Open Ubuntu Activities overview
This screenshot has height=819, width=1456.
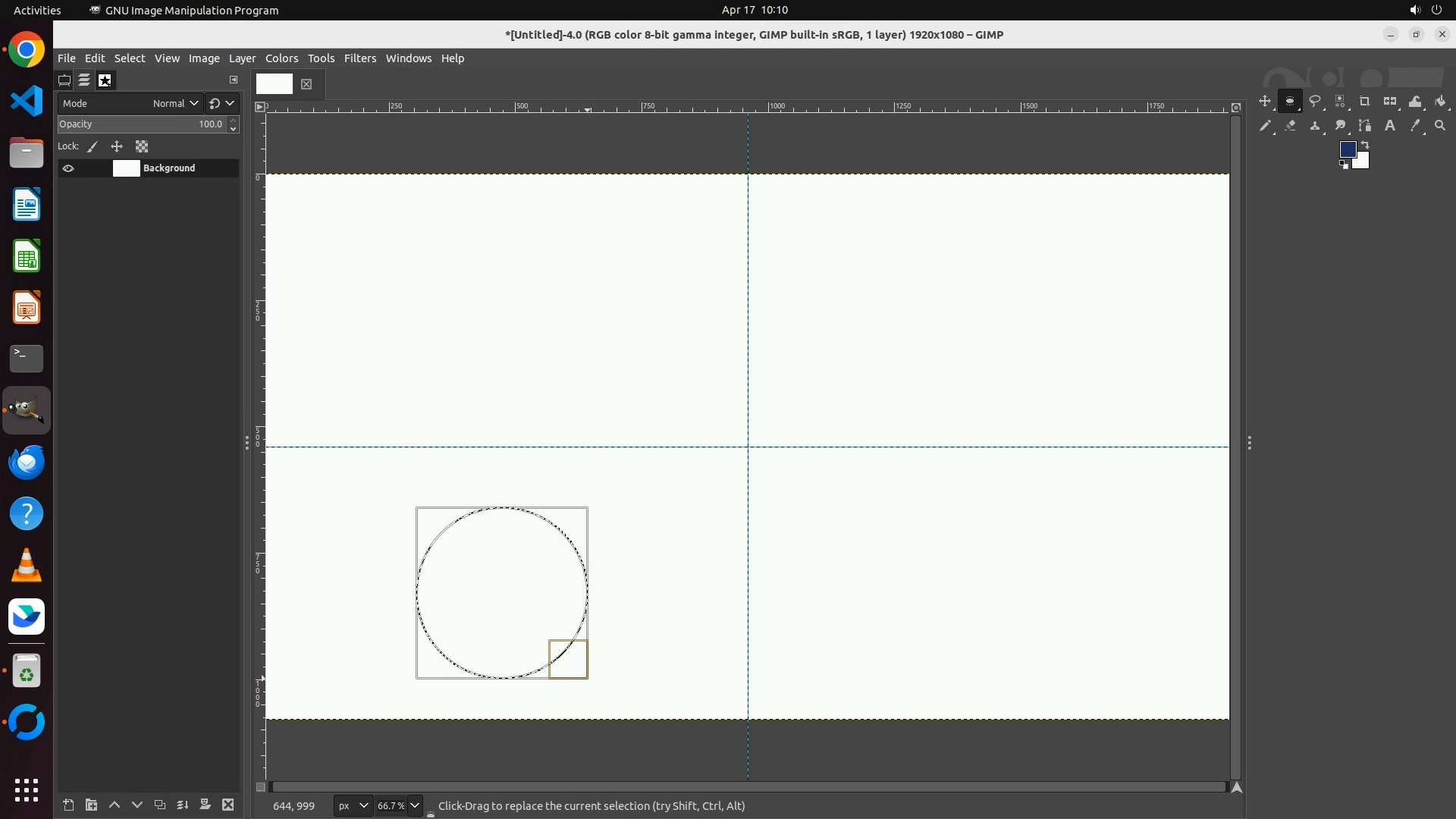37,10
